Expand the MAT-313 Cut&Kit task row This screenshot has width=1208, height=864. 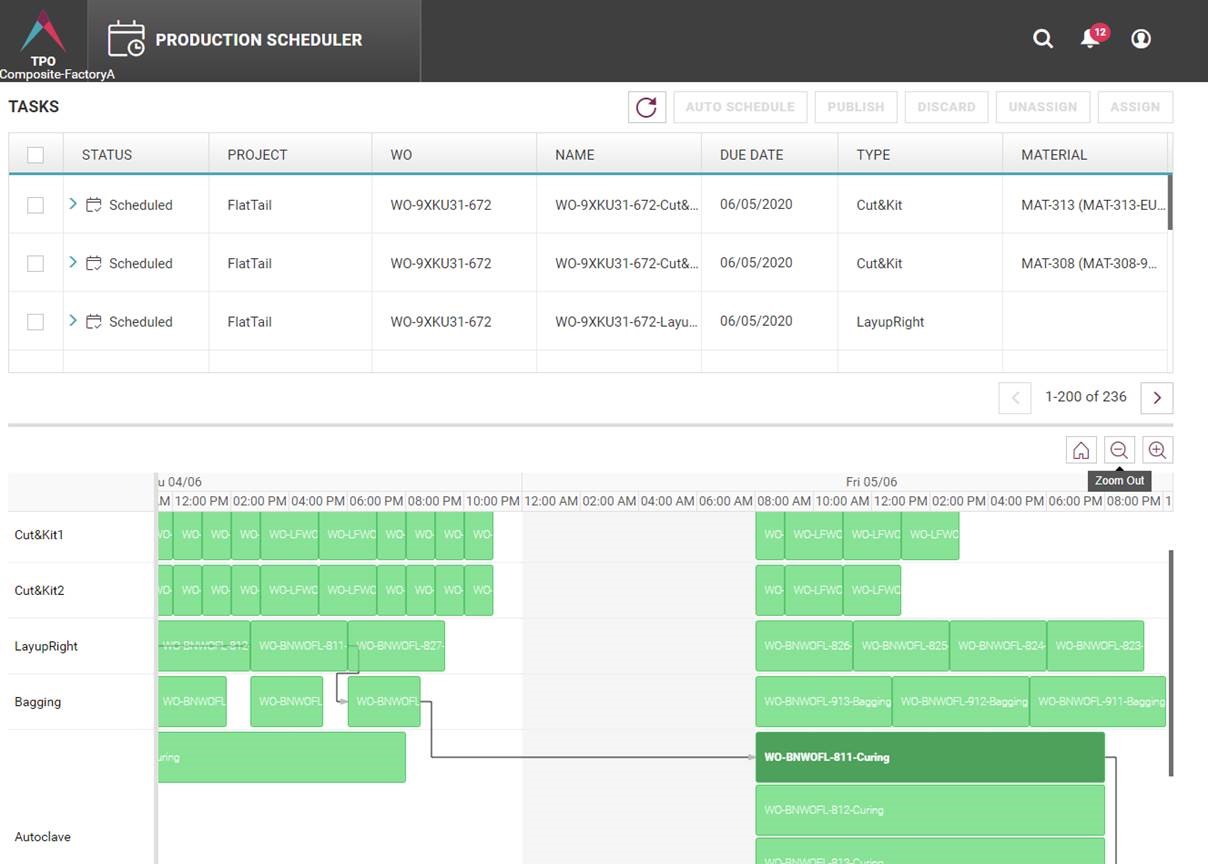73,204
